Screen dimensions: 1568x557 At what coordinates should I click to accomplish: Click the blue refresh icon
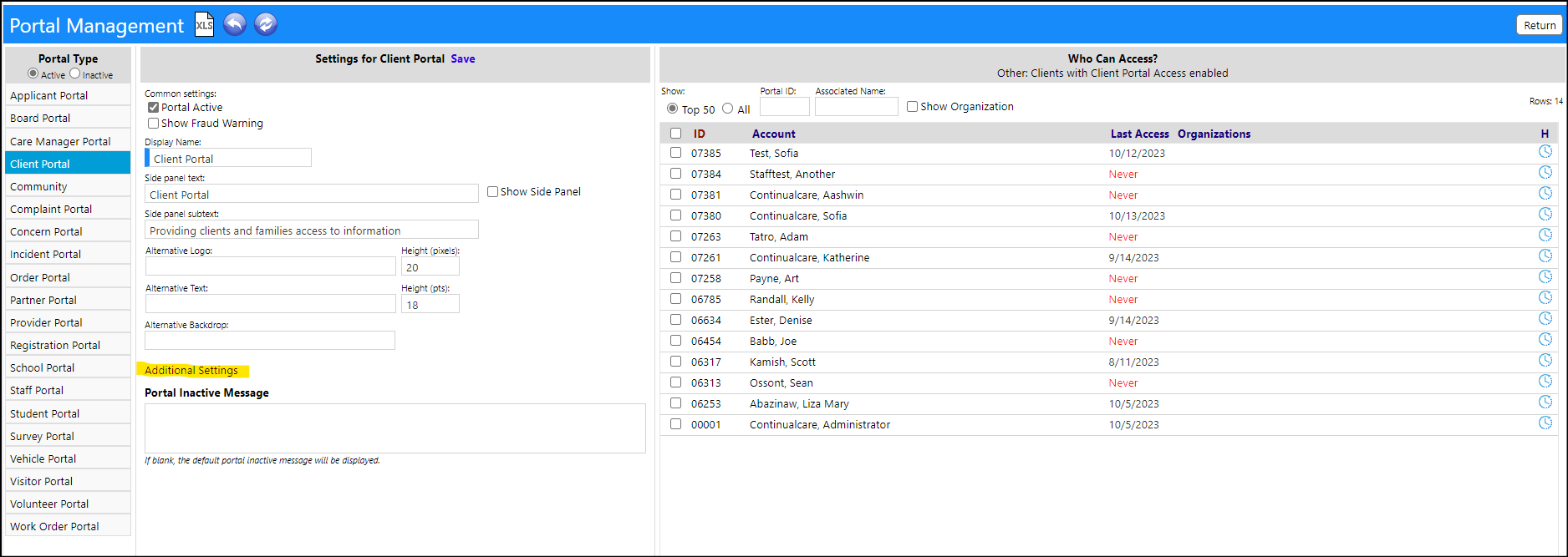pyautogui.click(x=266, y=25)
